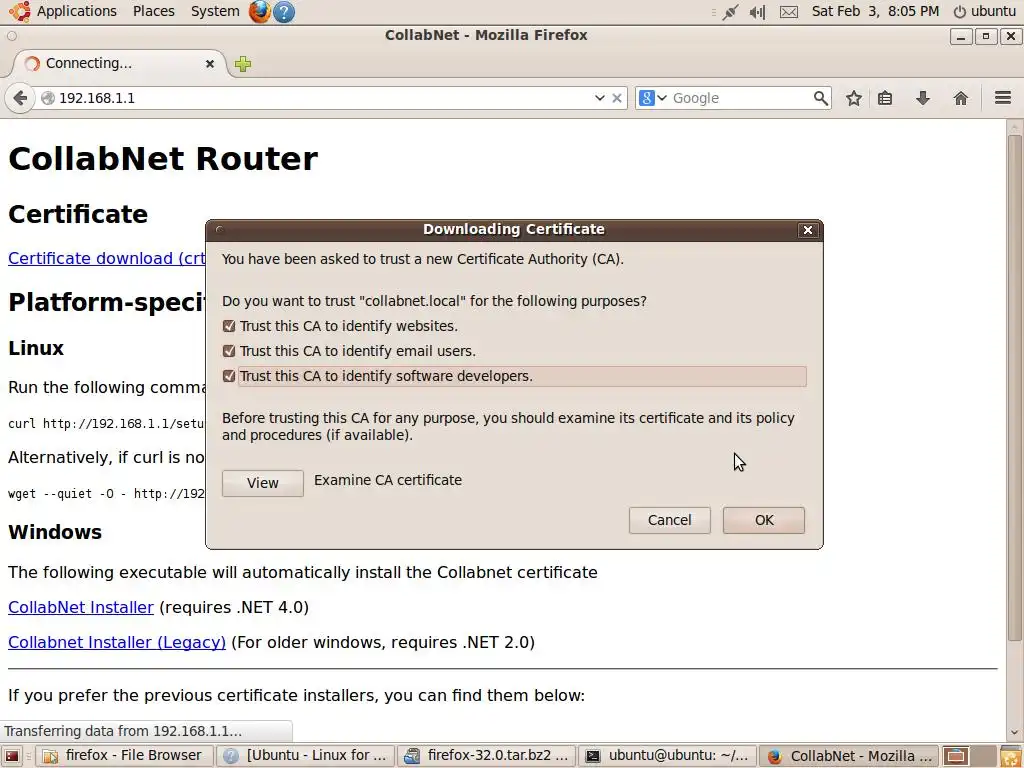Click Cancel in certificate dialog
This screenshot has height=768, width=1024.
tap(669, 520)
